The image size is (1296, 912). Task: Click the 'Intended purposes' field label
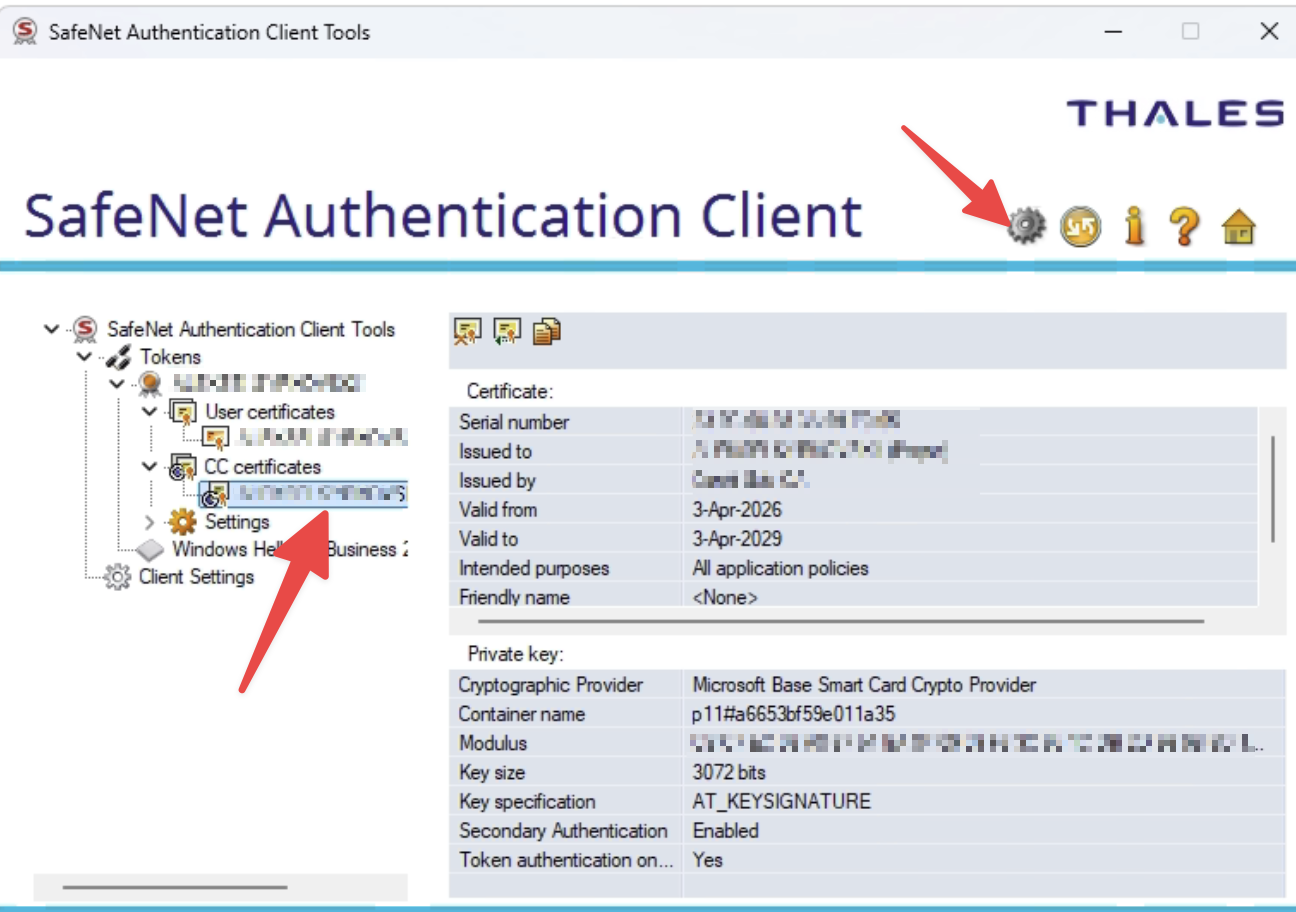click(534, 568)
